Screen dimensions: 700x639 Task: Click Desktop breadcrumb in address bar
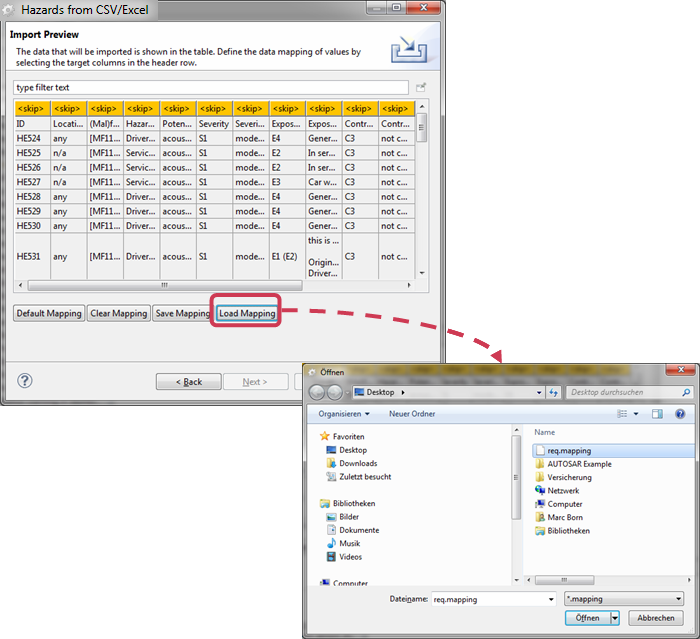pyautogui.click(x=380, y=392)
